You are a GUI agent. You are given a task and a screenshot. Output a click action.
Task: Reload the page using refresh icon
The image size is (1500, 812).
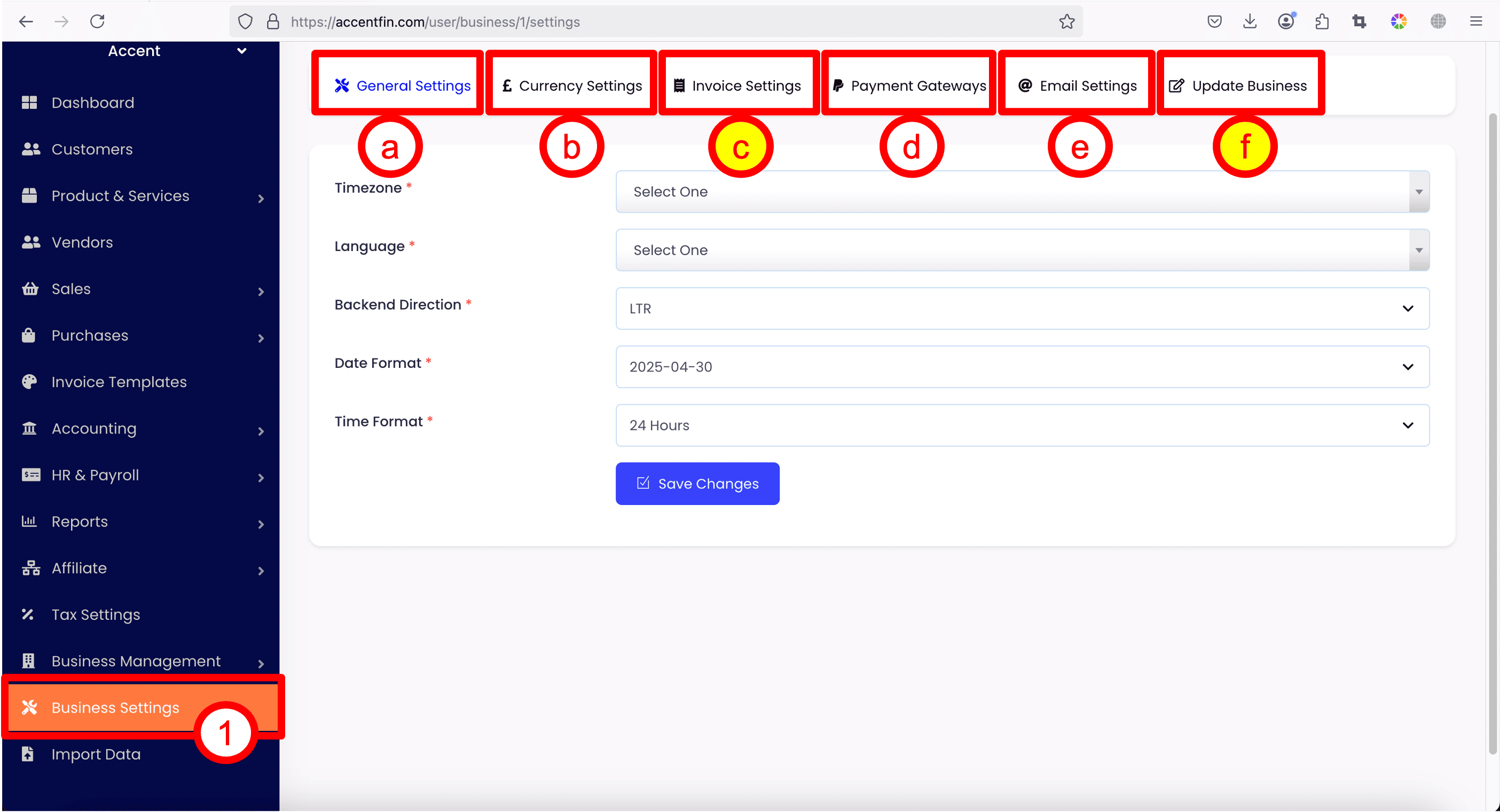97,21
